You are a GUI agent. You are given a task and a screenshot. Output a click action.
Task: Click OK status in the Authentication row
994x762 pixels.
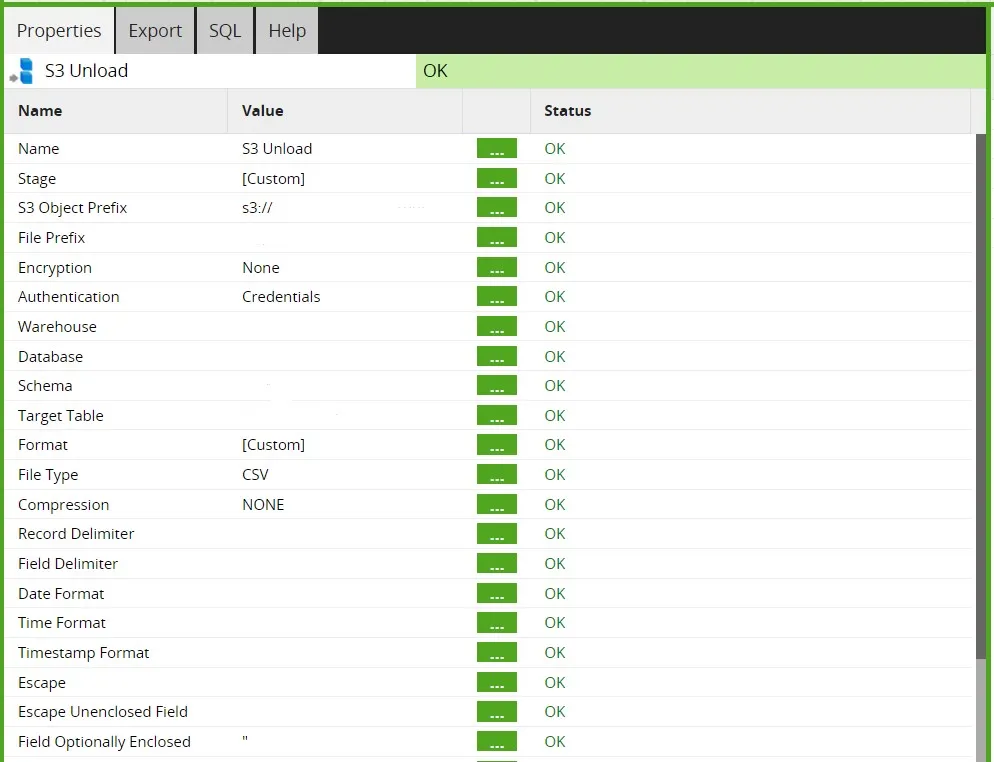(555, 297)
